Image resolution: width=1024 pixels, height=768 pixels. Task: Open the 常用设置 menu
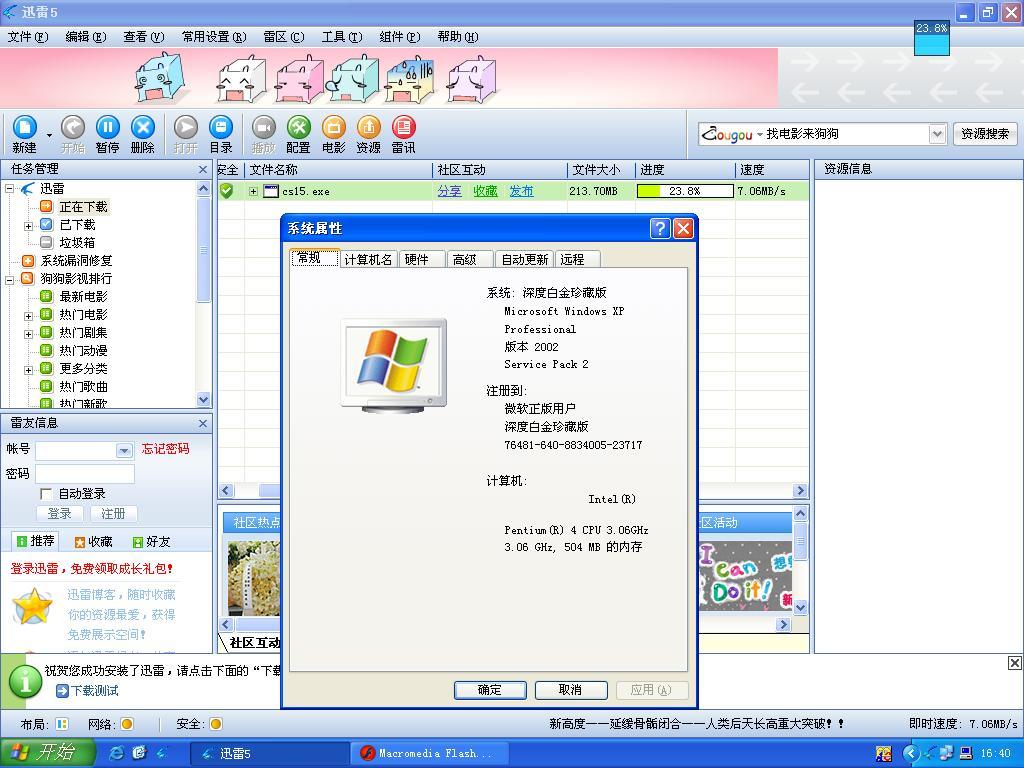[x=214, y=37]
